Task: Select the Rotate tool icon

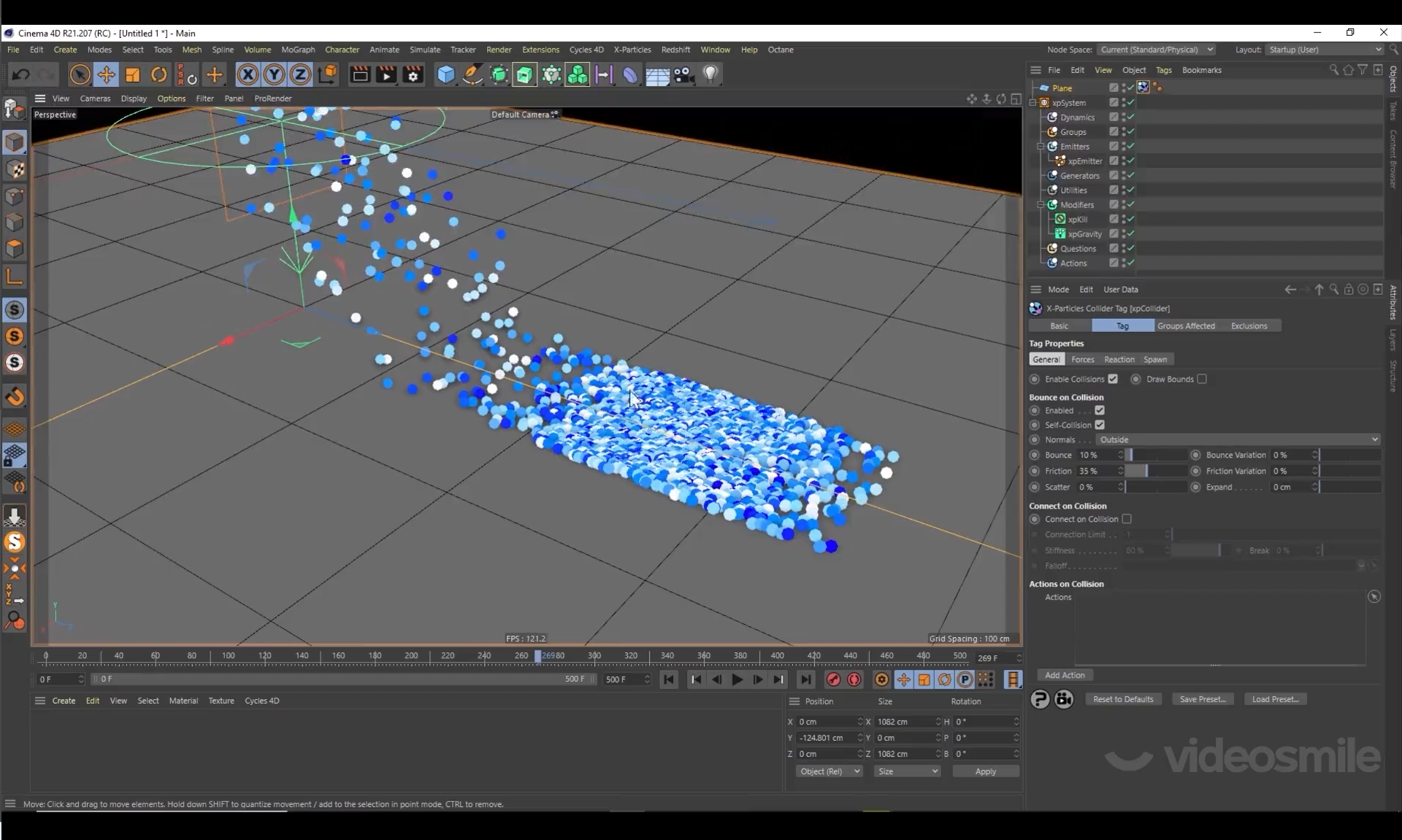Action: tap(158, 74)
